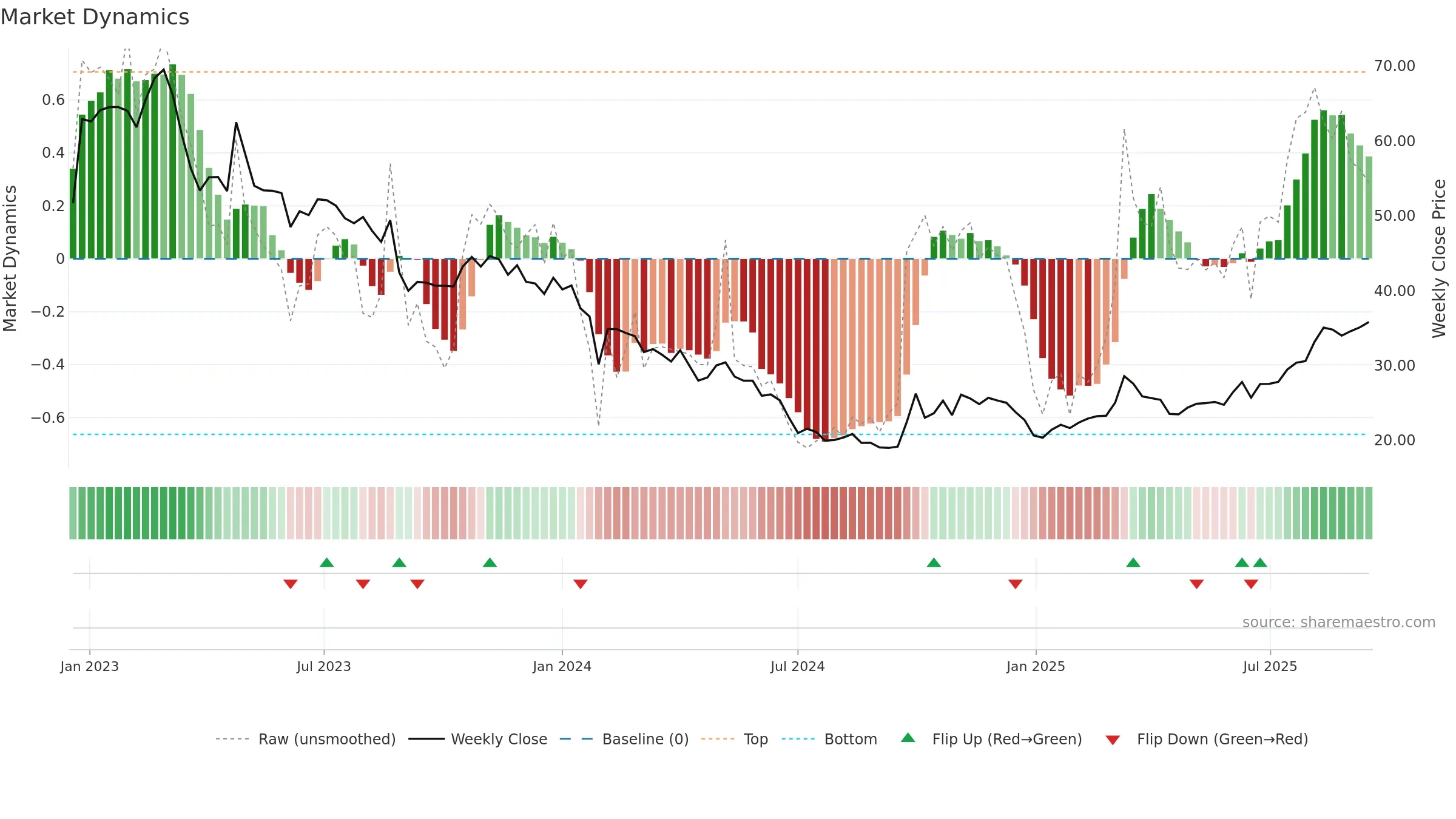This screenshot has width=1456, height=819.
Task: Click the −0.6 left axis tick
Action: click(48, 417)
